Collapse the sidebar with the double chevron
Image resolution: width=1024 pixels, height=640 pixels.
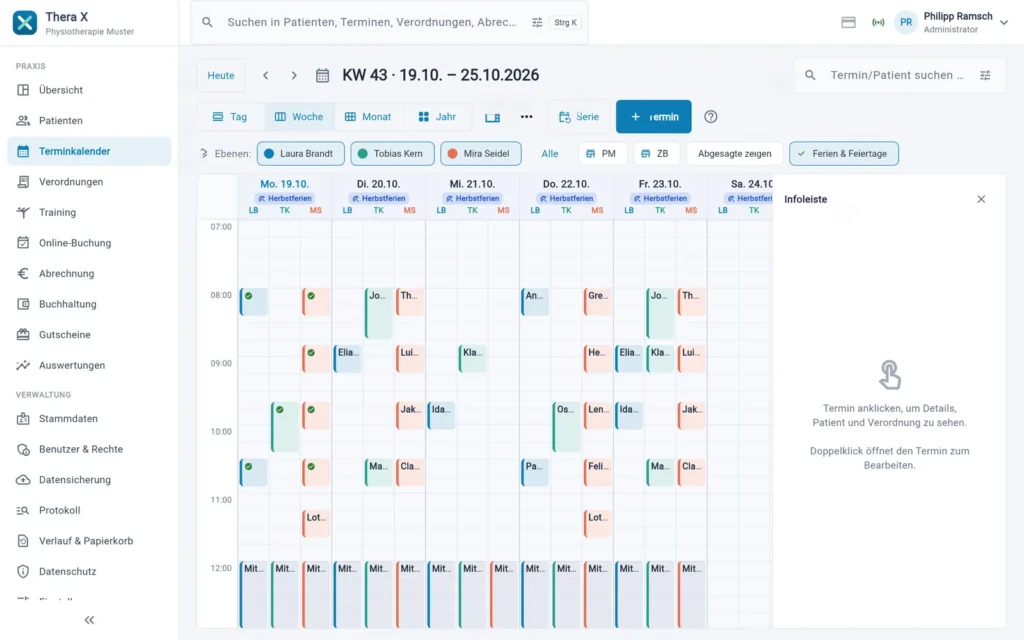[89, 620]
